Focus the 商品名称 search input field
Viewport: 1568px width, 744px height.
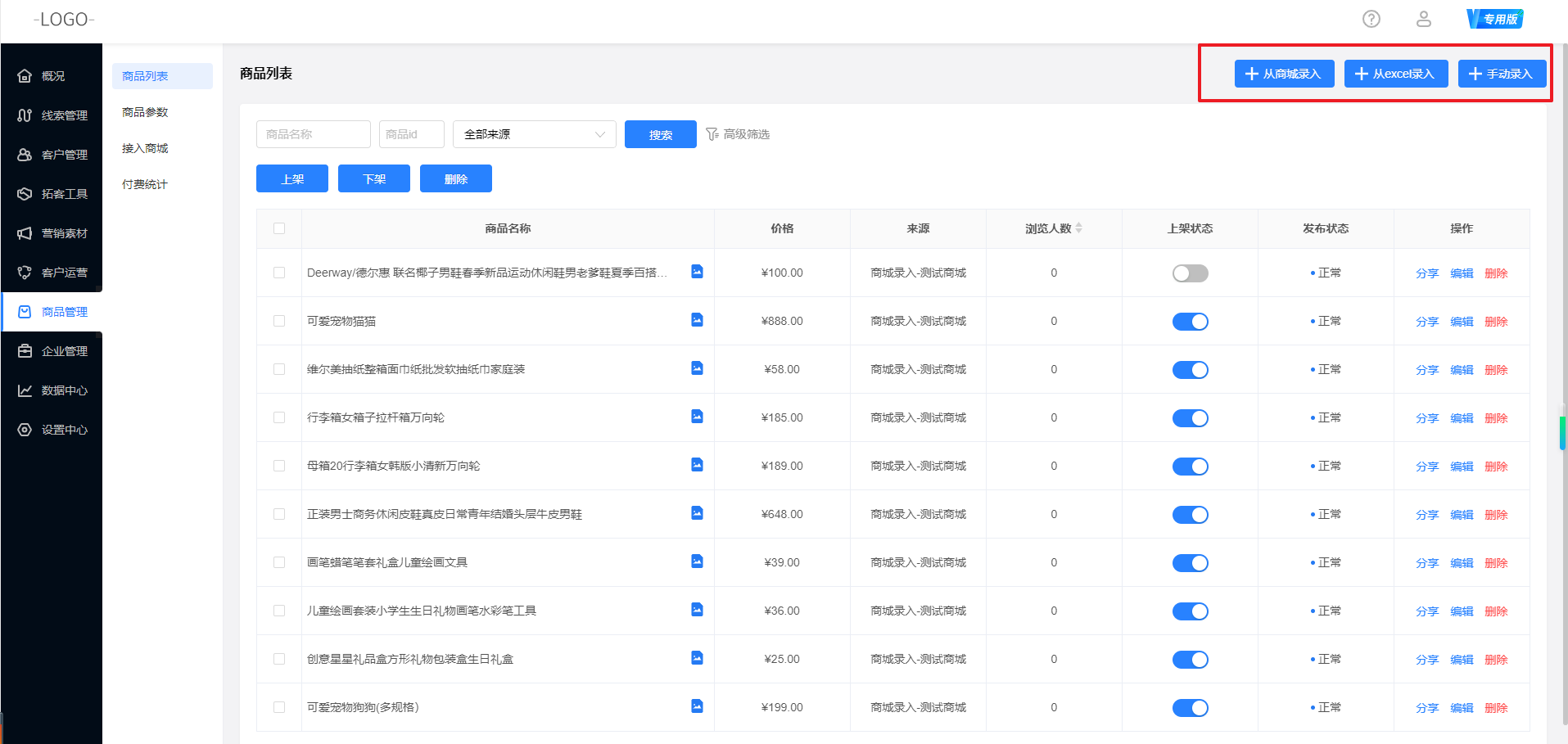click(x=313, y=134)
